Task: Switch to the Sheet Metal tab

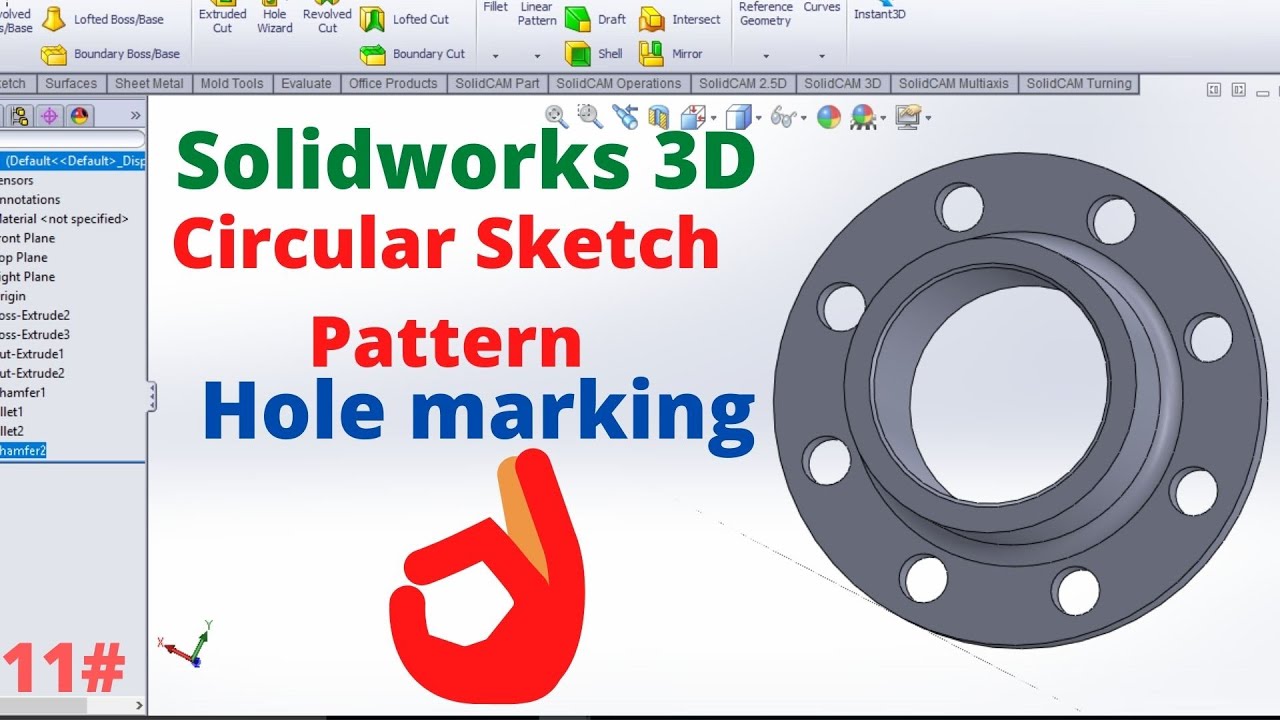Action: pos(149,84)
